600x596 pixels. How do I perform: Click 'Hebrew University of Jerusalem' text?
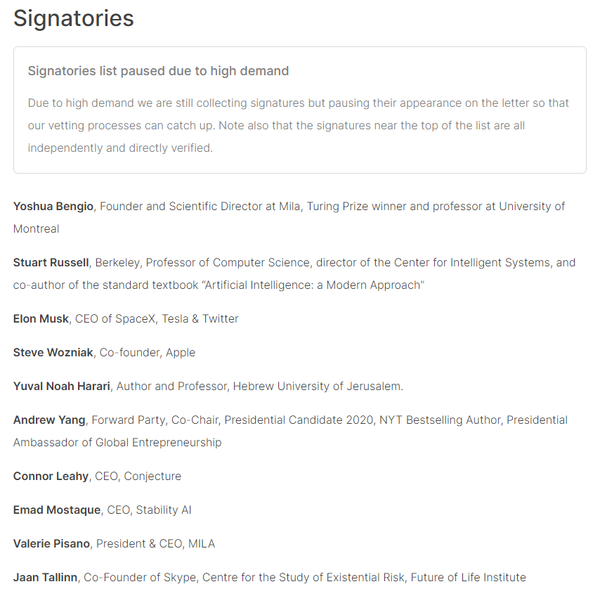click(x=319, y=386)
